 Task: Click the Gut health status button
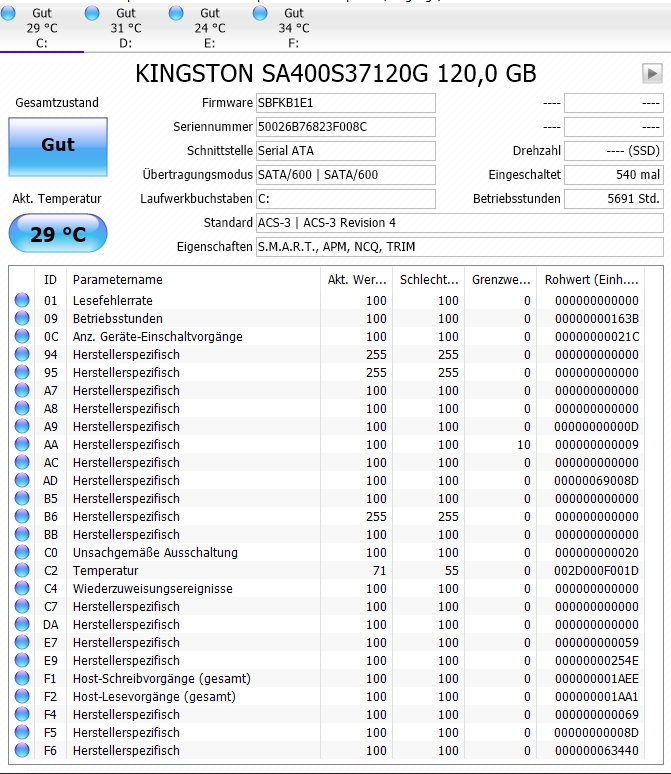(58, 147)
